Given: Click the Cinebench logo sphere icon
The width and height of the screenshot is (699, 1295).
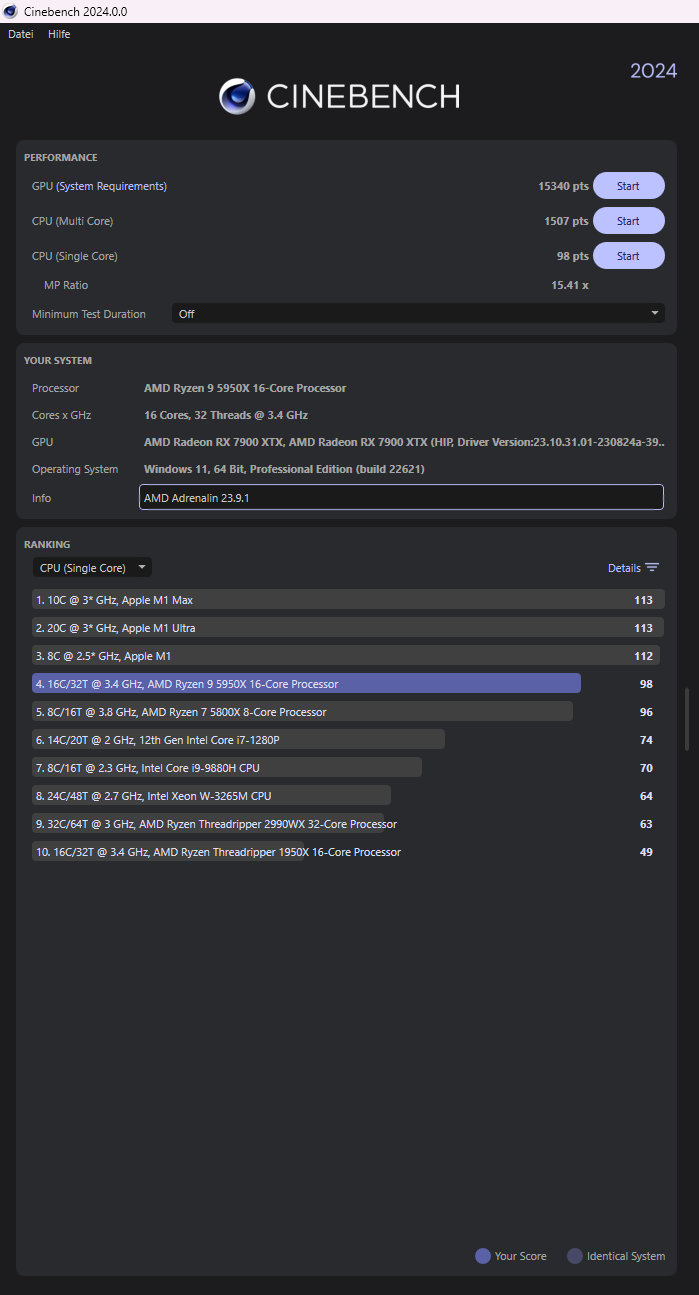Looking at the screenshot, I should pos(237,96).
